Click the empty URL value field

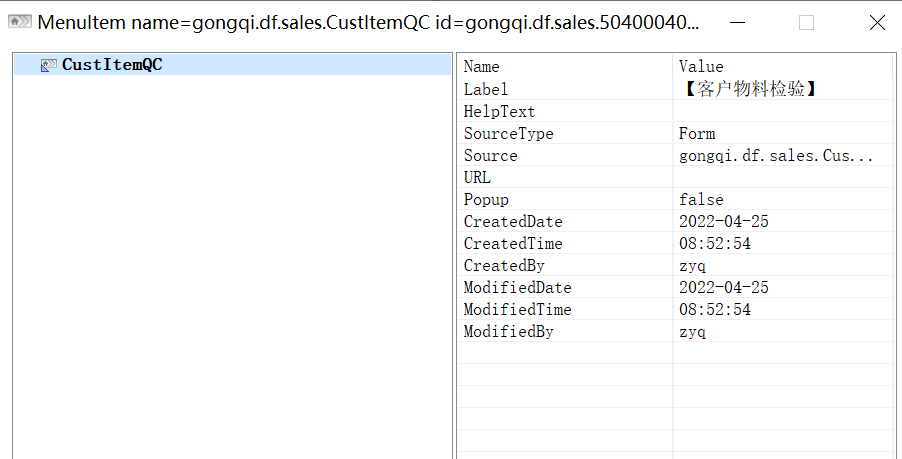point(782,177)
